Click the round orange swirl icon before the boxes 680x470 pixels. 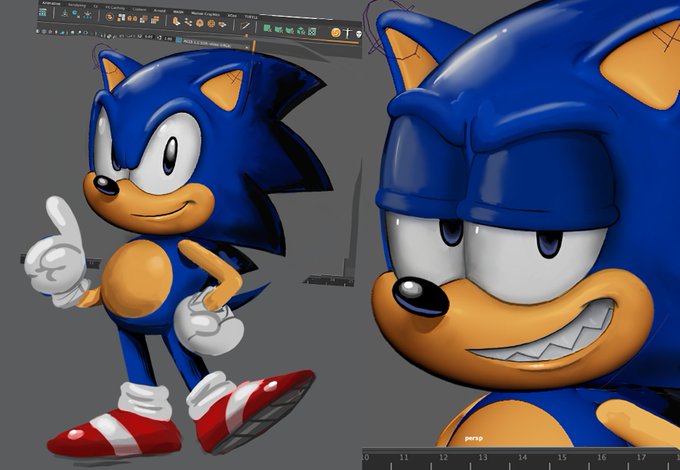pyautogui.click(x=110, y=16)
